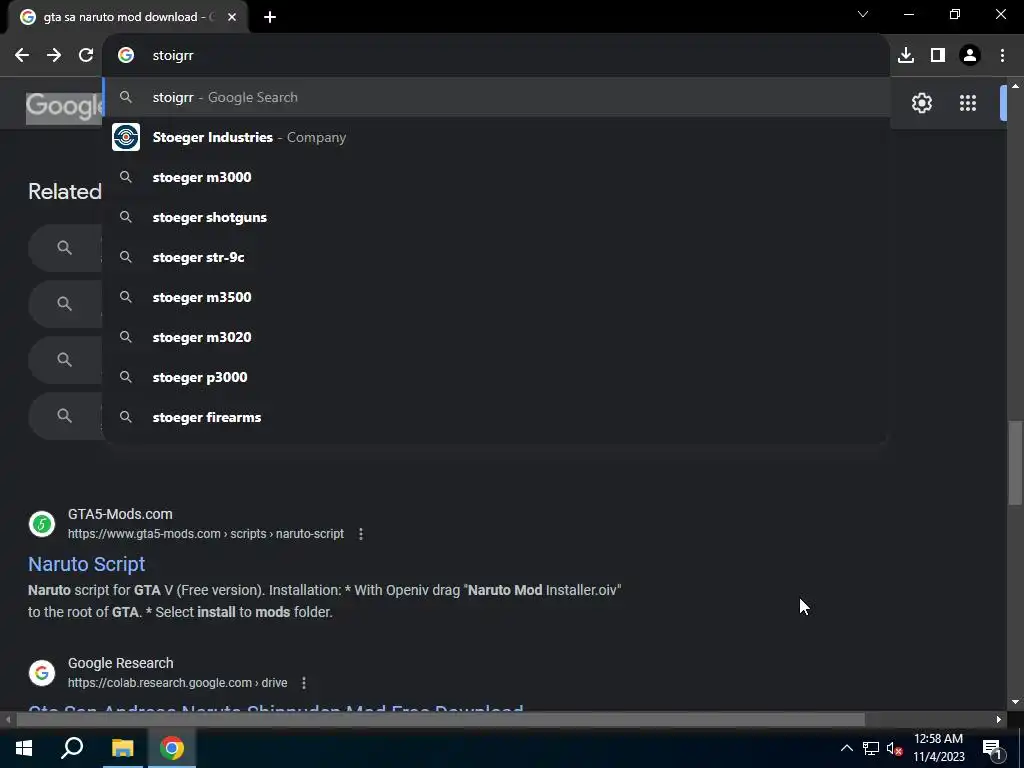1024x768 pixels.
Task: Pick the 'stoeger firearms' suggestion
Action: click(x=496, y=417)
